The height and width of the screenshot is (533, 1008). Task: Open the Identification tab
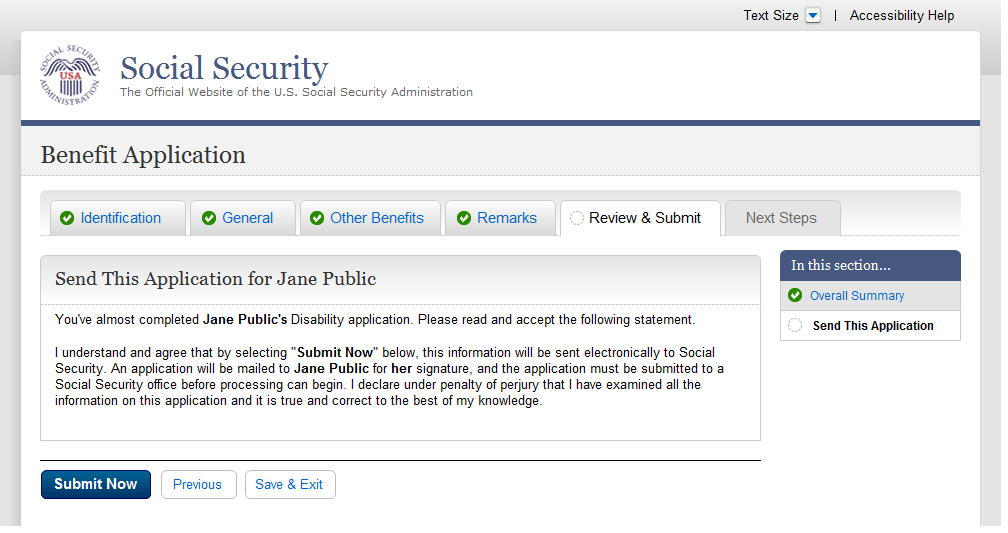tap(120, 218)
